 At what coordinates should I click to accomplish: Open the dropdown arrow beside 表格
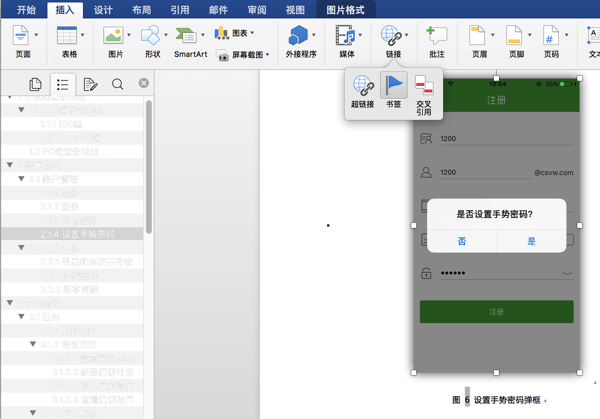pyautogui.click(x=83, y=35)
